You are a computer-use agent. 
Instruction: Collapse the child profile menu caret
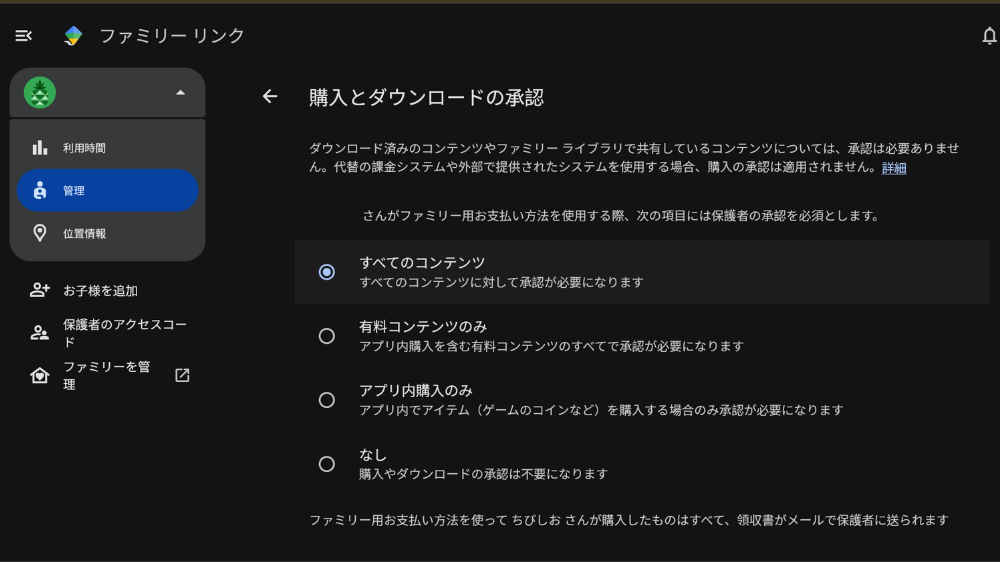(x=180, y=93)
